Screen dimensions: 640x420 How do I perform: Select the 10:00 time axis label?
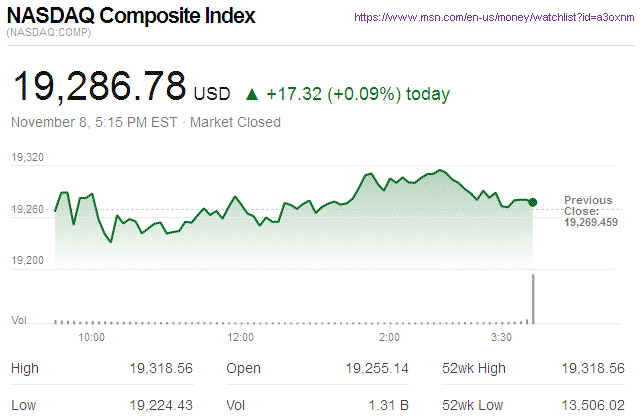coord(92,337)
